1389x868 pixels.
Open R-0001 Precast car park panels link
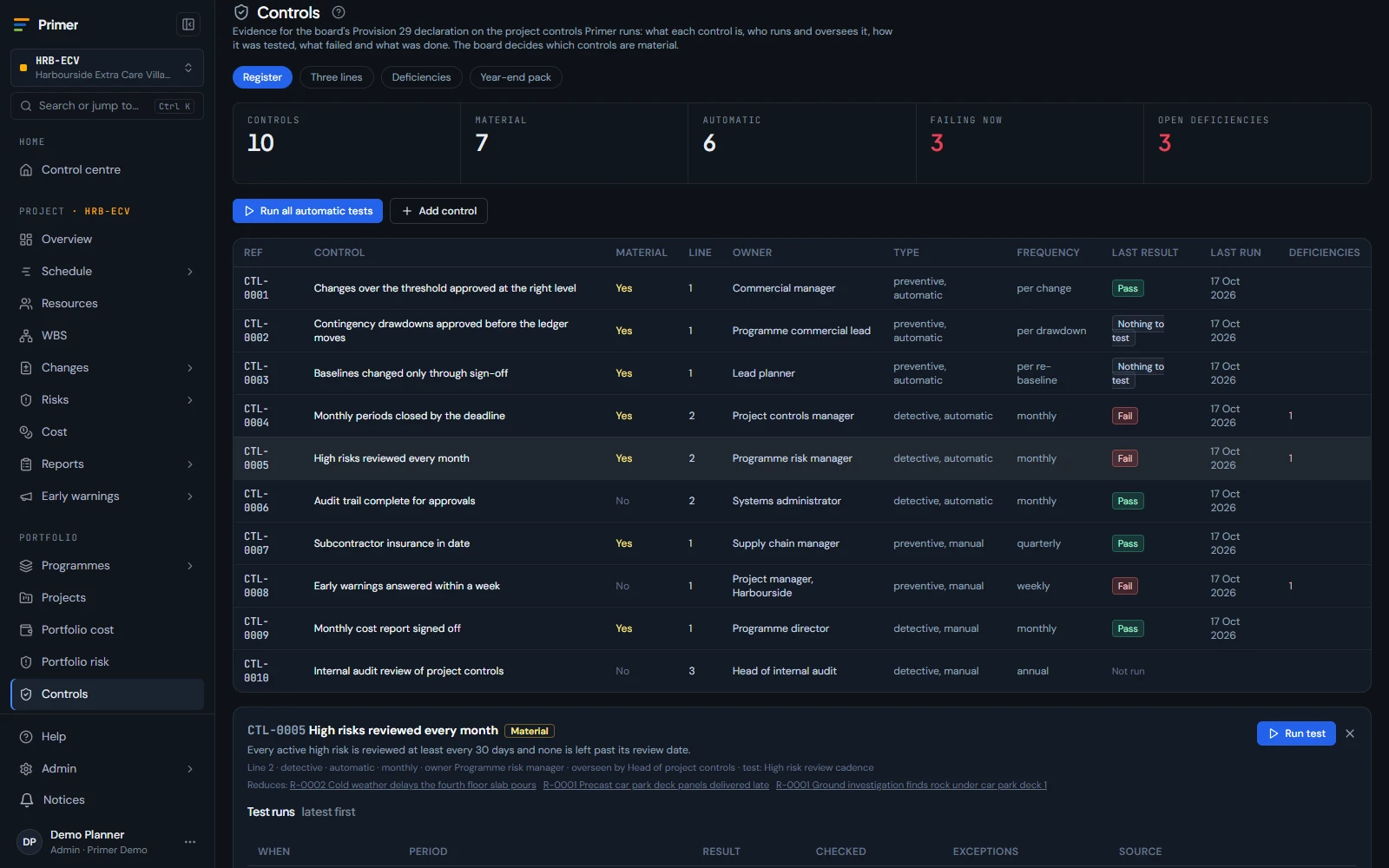click(x=656, y=786)
